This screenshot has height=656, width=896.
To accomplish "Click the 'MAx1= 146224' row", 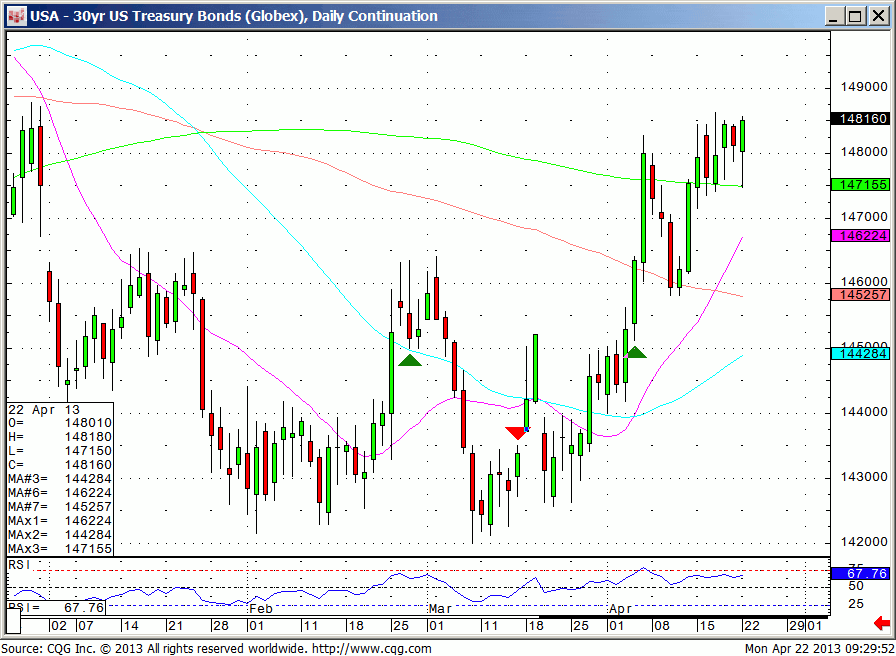I will pyautogui.click(x=60, y=521).
